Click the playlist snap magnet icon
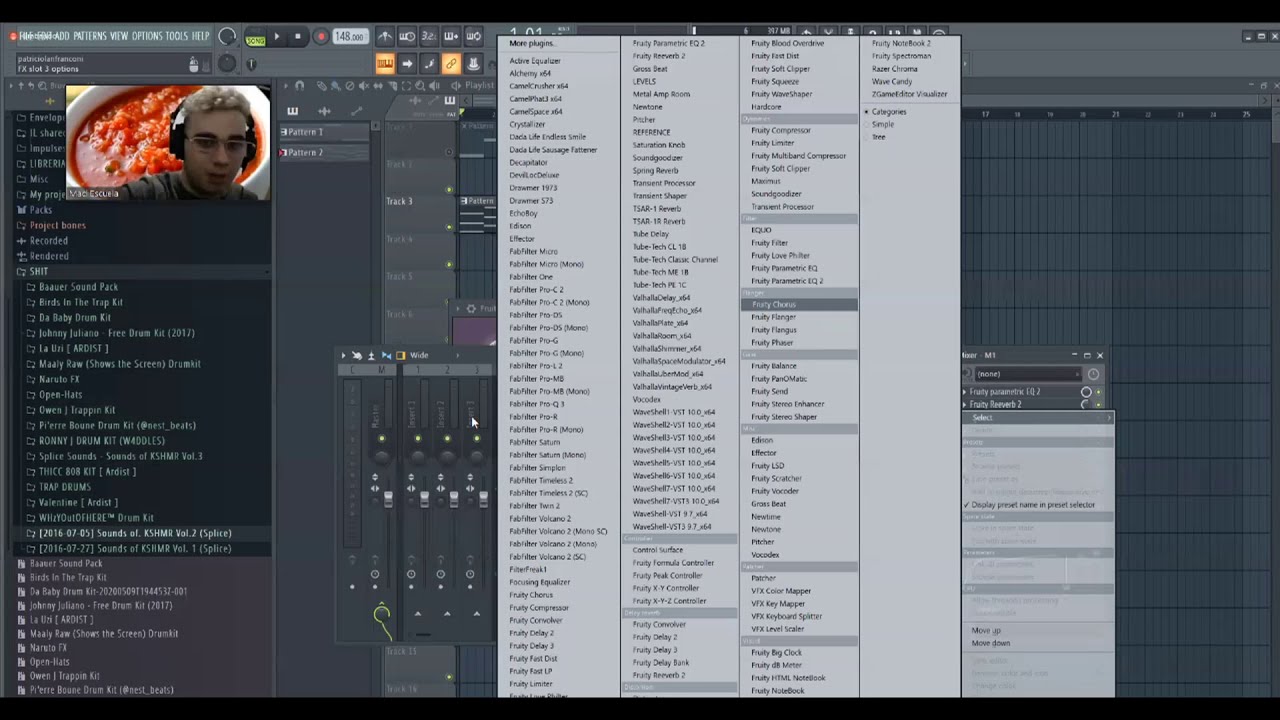Image resolution: width=1280 pixels, height=720 pixels. [300, 86]
